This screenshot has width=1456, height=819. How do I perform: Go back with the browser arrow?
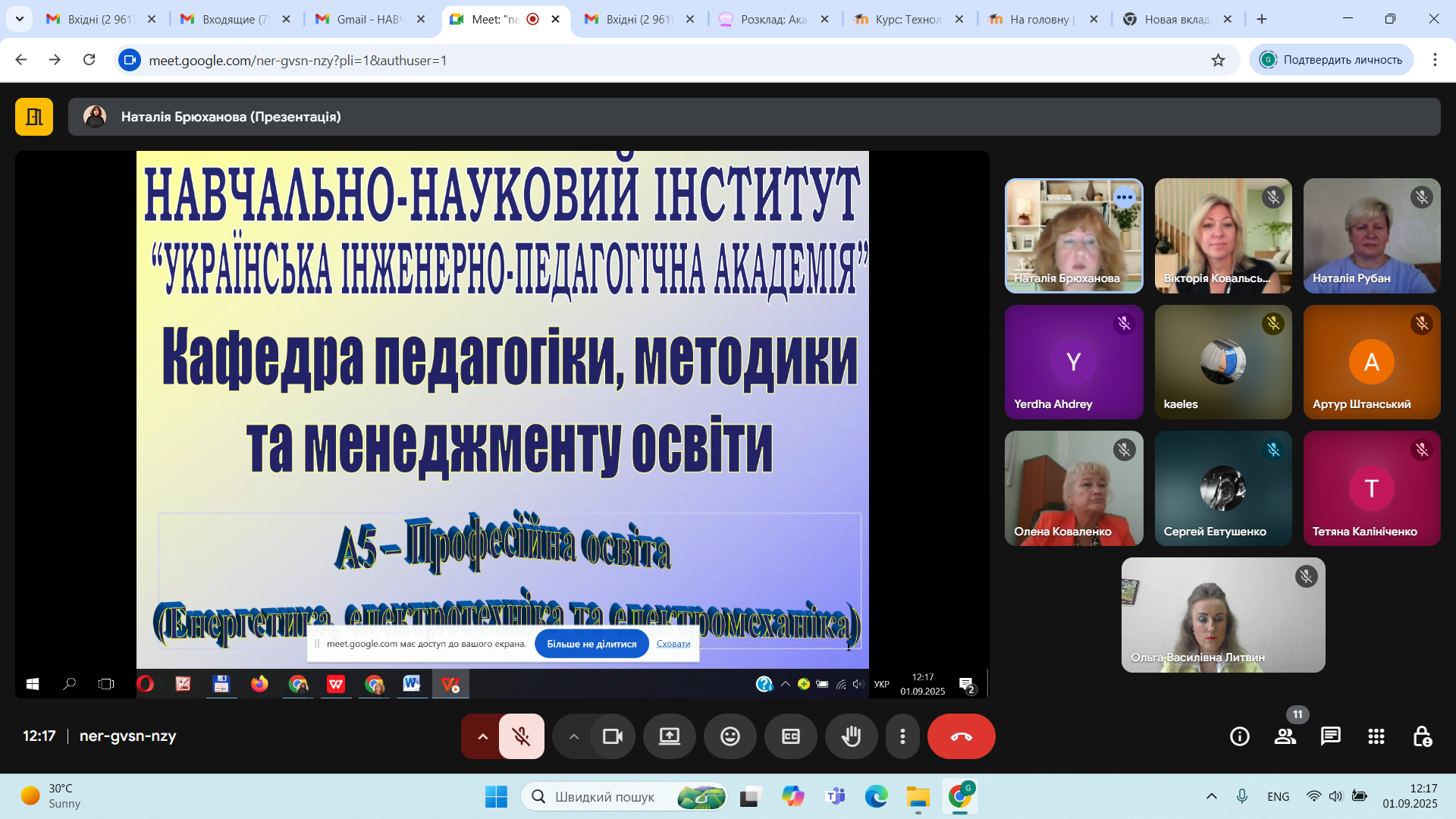[x=21, y=60]
